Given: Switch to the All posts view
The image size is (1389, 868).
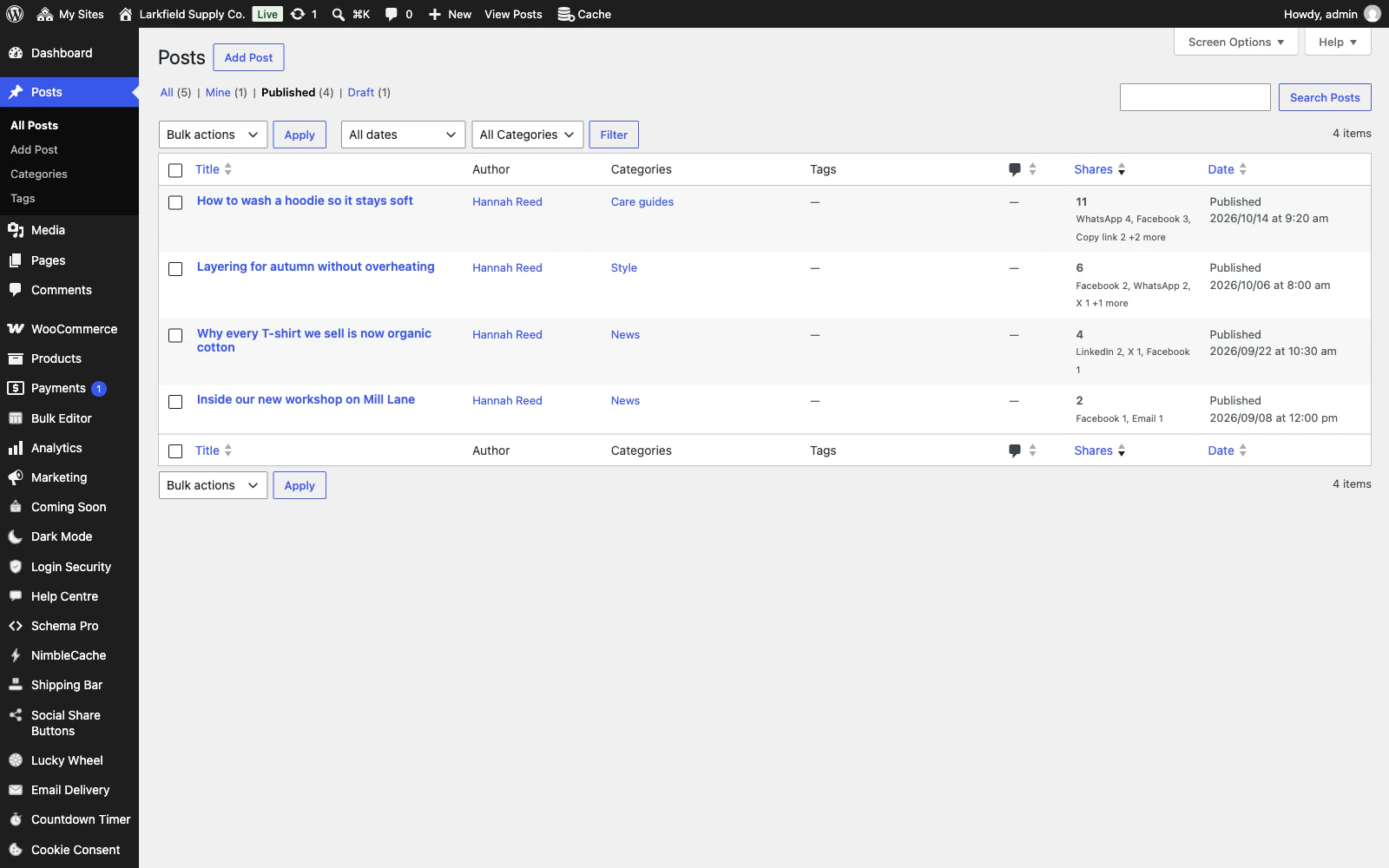Looking at the screenshot, I should tap(167, 92).
